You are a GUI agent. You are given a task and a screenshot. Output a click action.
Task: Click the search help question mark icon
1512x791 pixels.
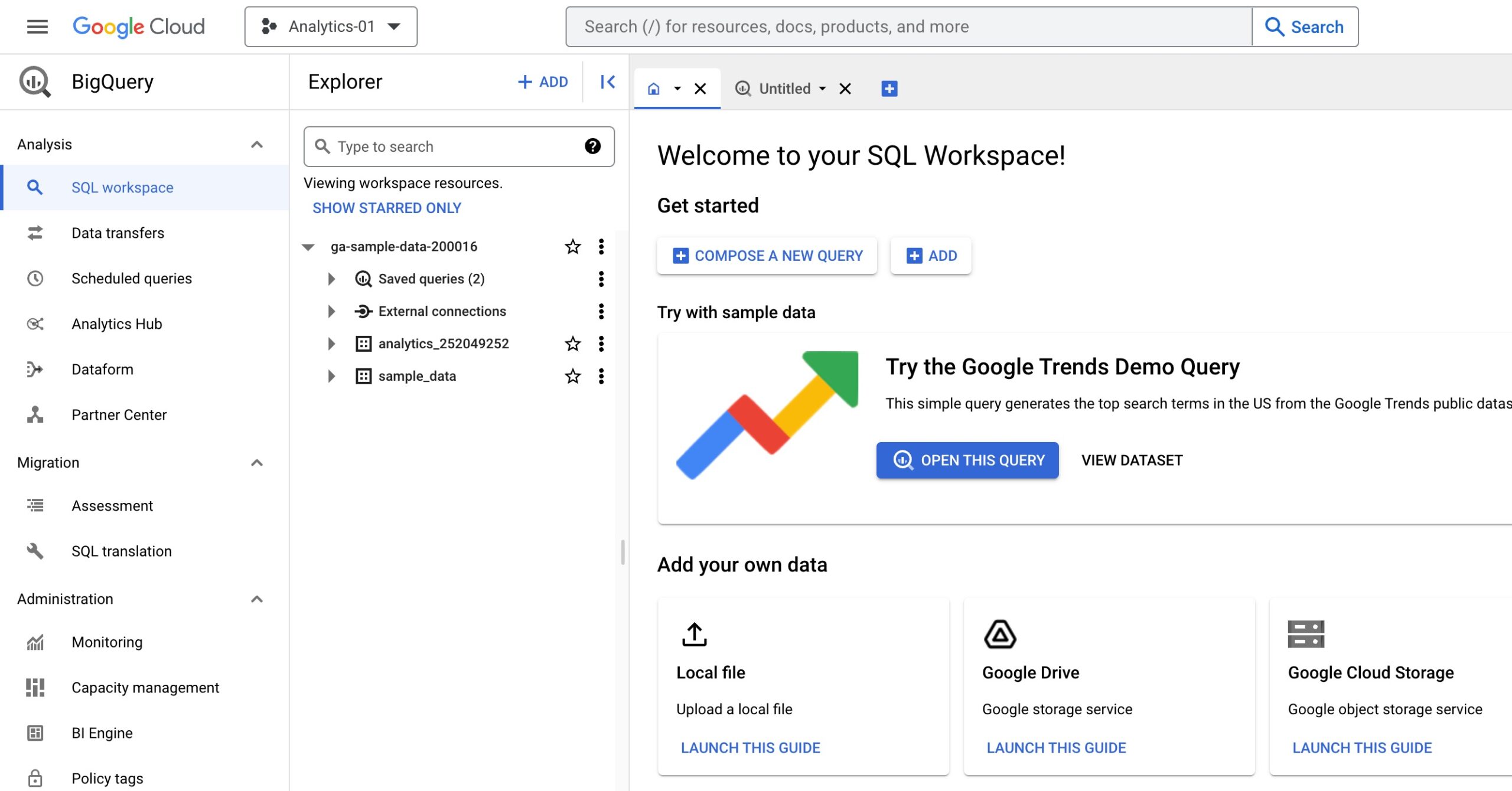click(592, 146)
